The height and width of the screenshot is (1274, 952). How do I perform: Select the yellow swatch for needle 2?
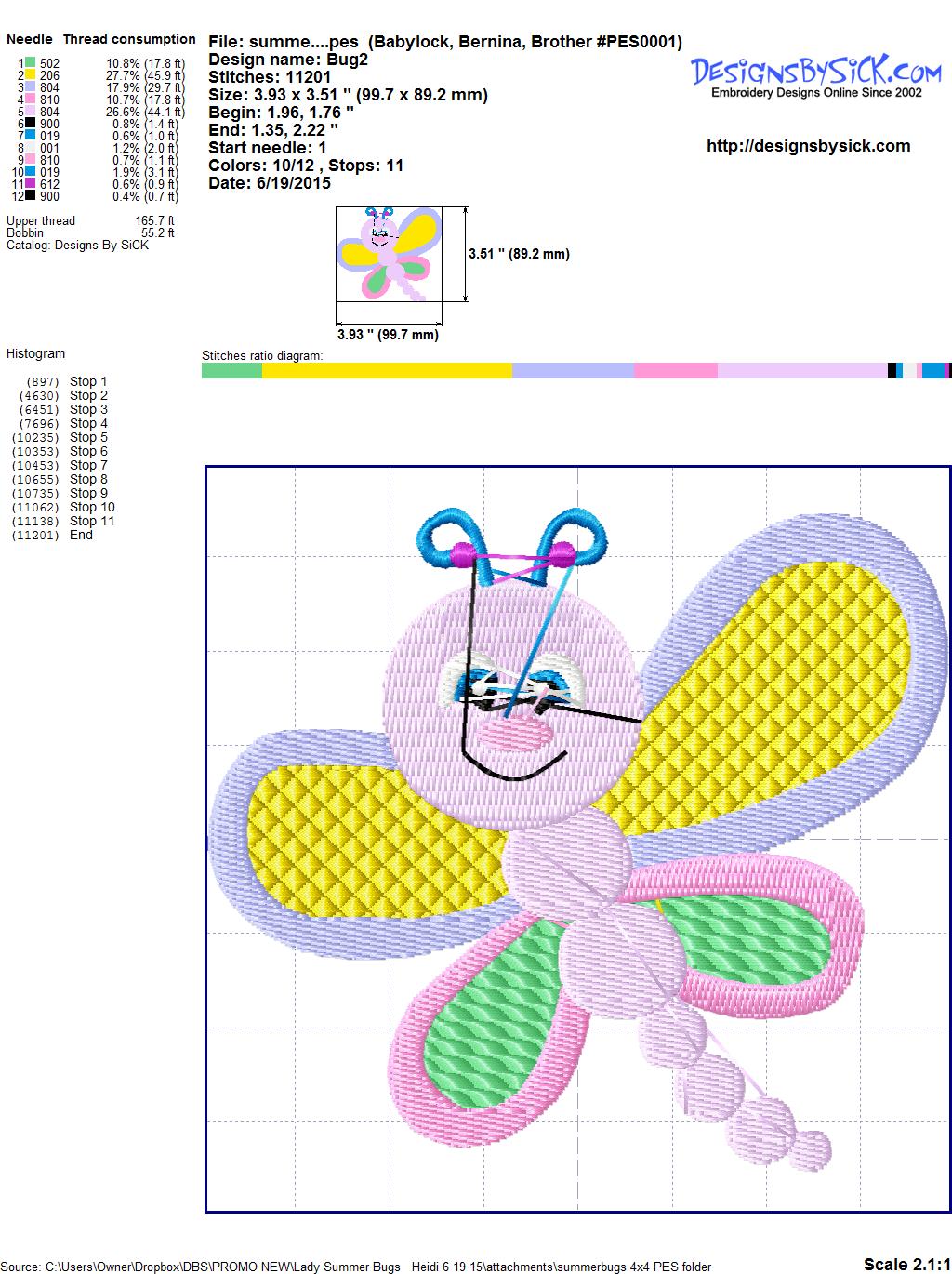coord(31,75)
